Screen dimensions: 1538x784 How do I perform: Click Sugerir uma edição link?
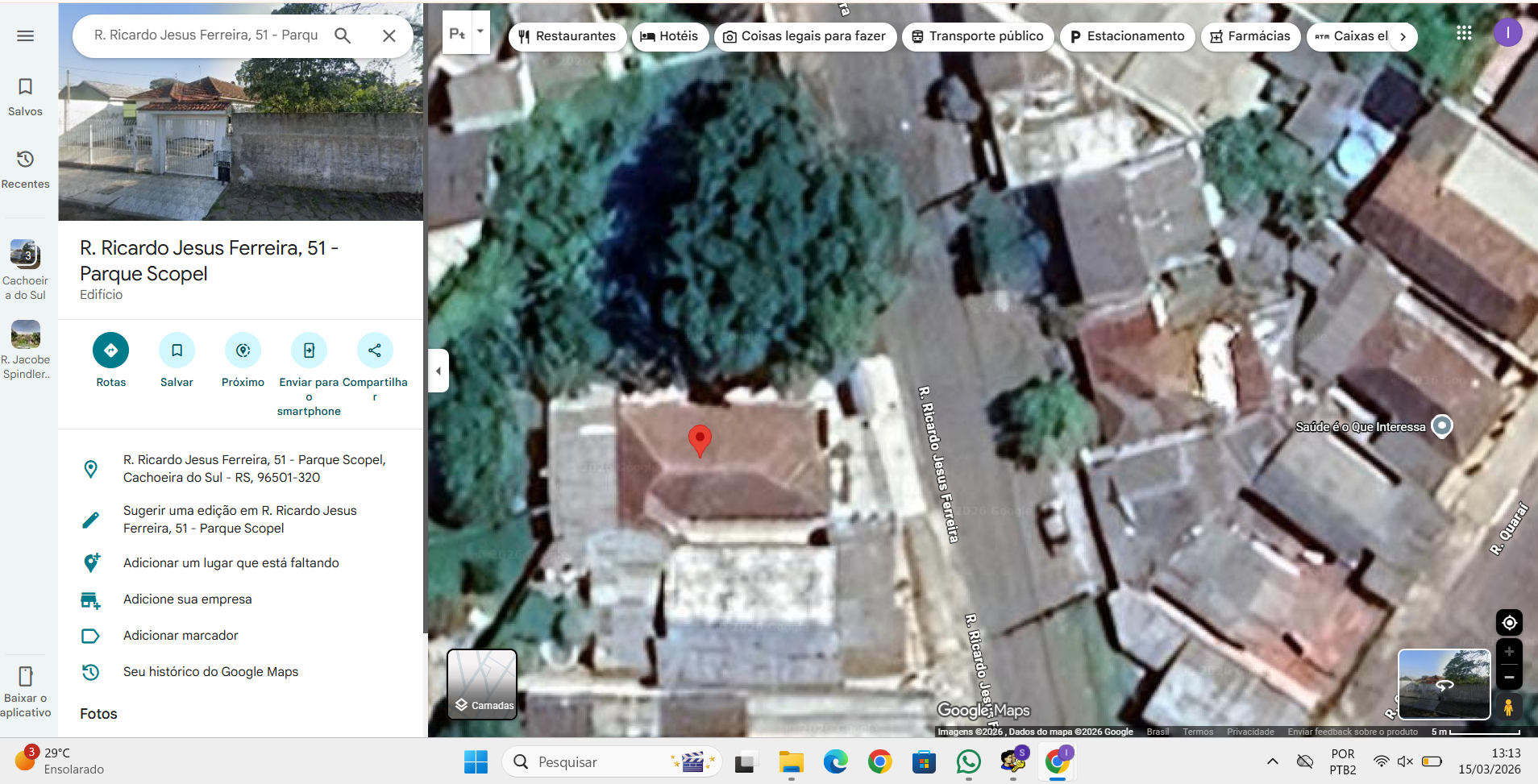coord(240,519)
